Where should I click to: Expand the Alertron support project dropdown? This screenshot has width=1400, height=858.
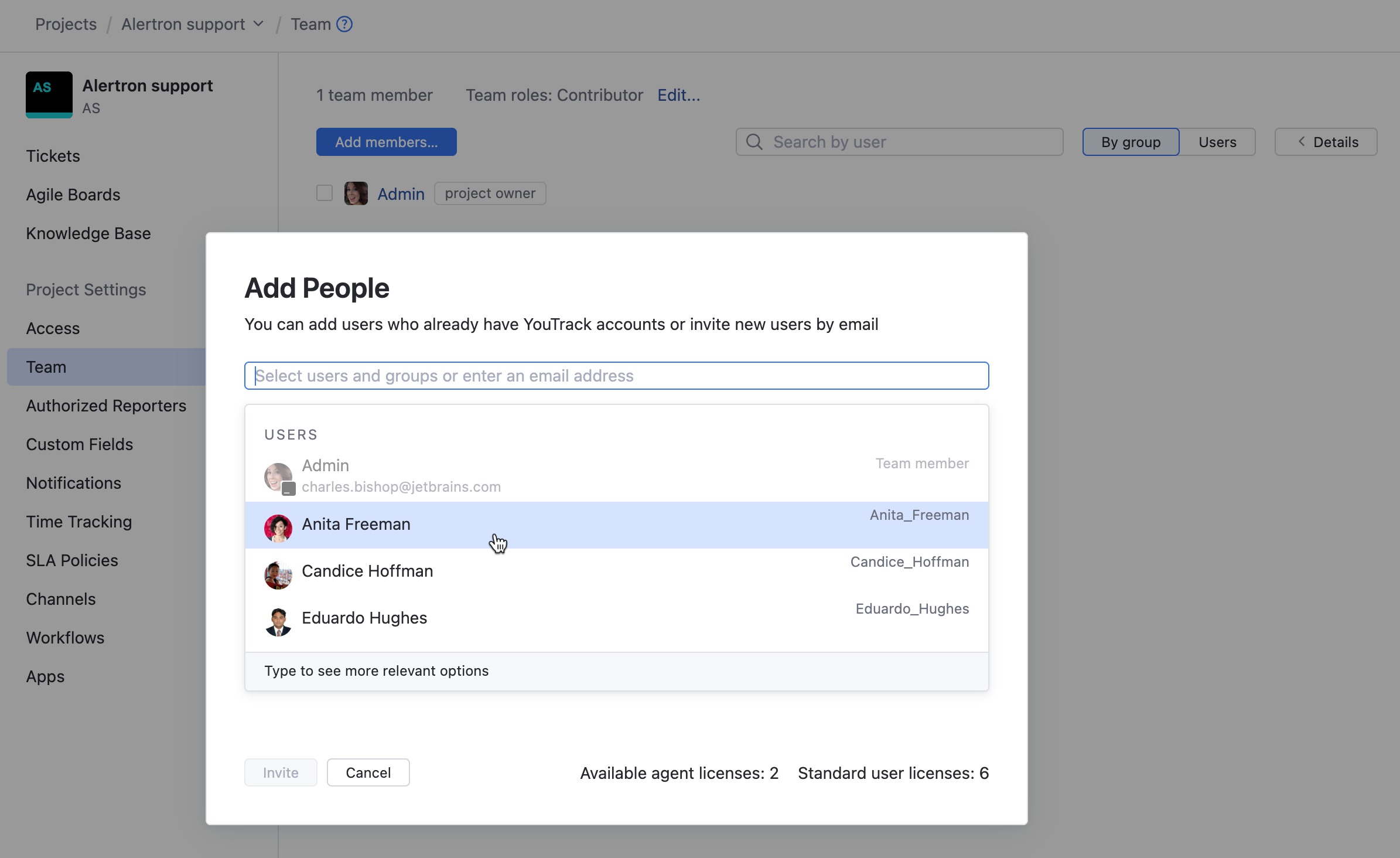(258, 24)
